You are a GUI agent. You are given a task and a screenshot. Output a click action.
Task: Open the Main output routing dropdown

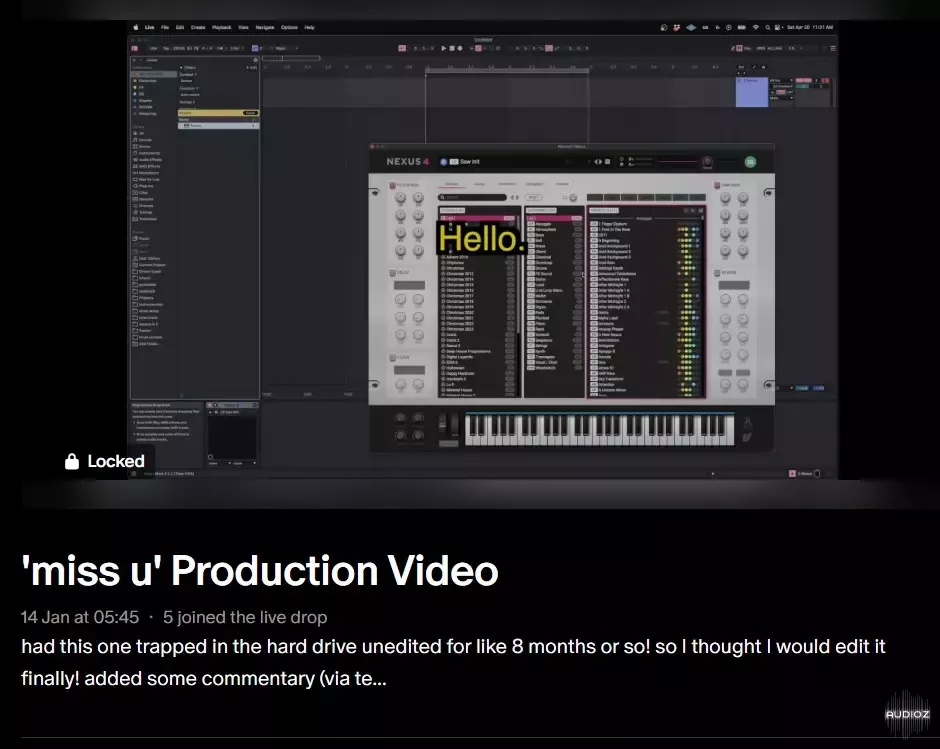click(781, 98)
